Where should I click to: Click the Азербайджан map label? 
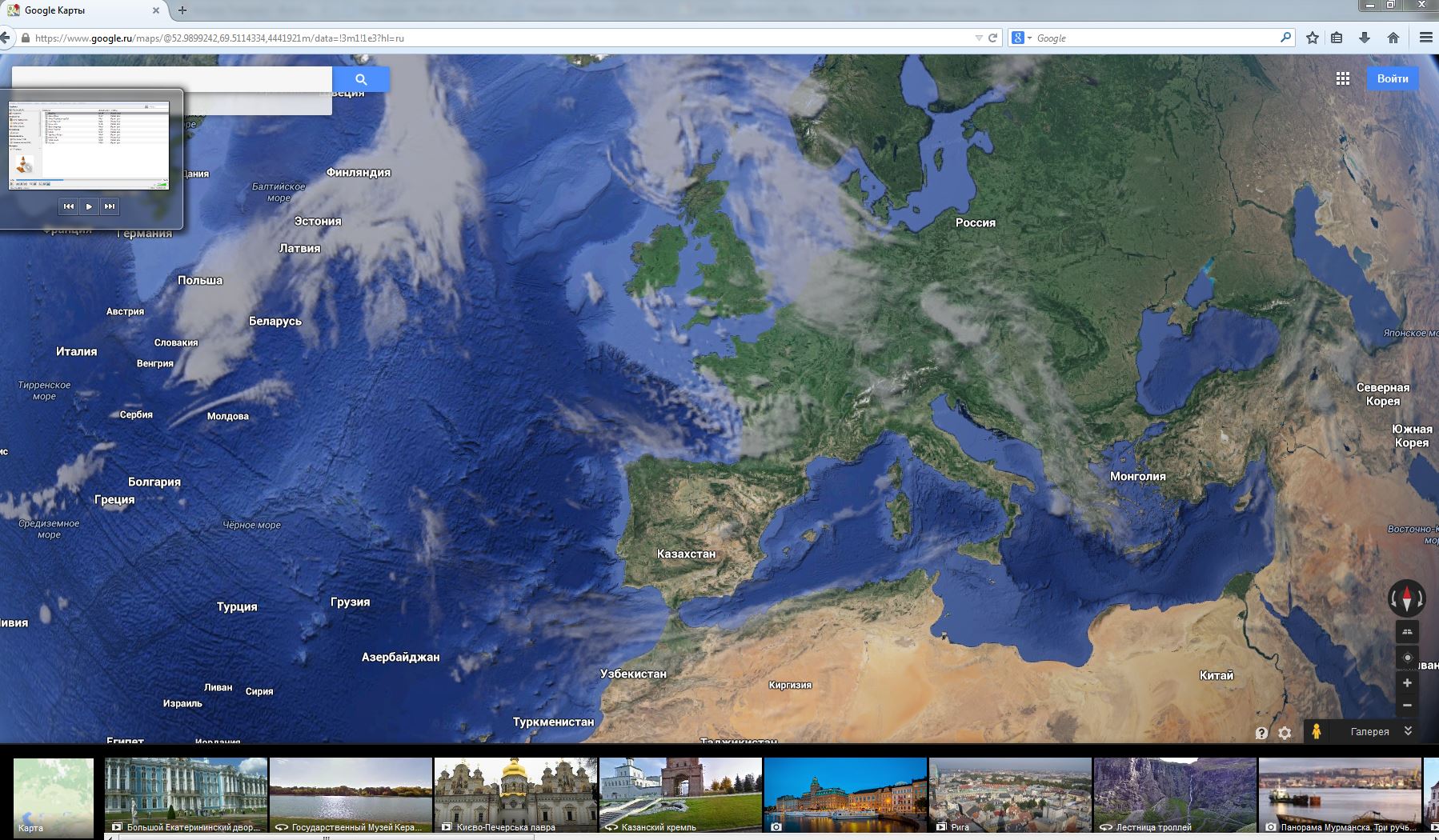[x=400, y=657]
